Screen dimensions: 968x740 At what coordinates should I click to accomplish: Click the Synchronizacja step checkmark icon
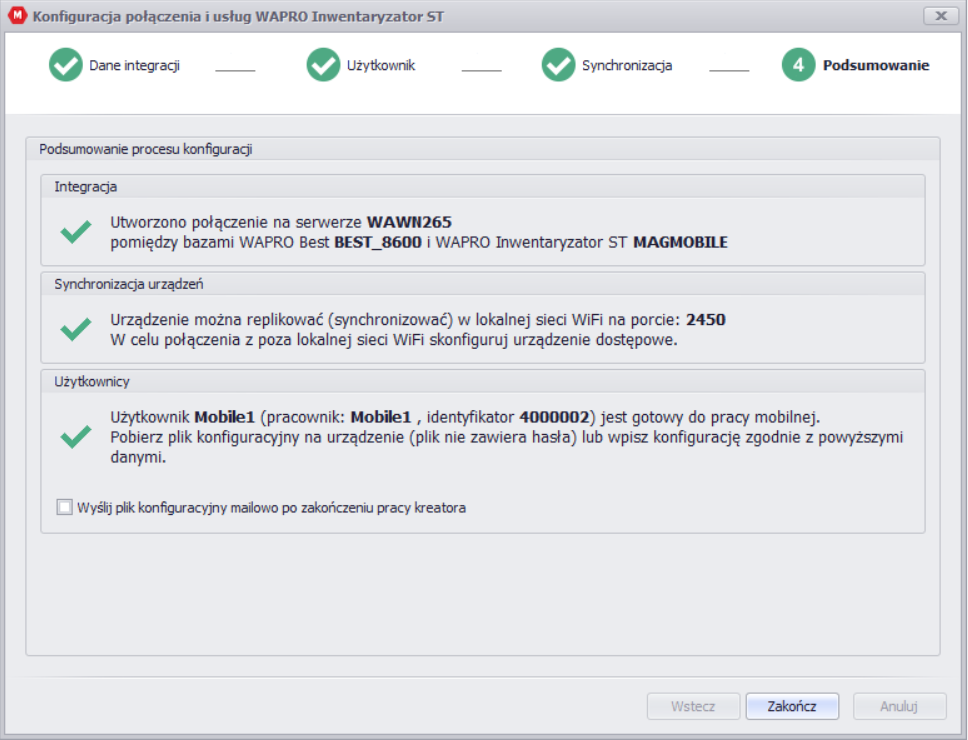[x=558, y=65]
